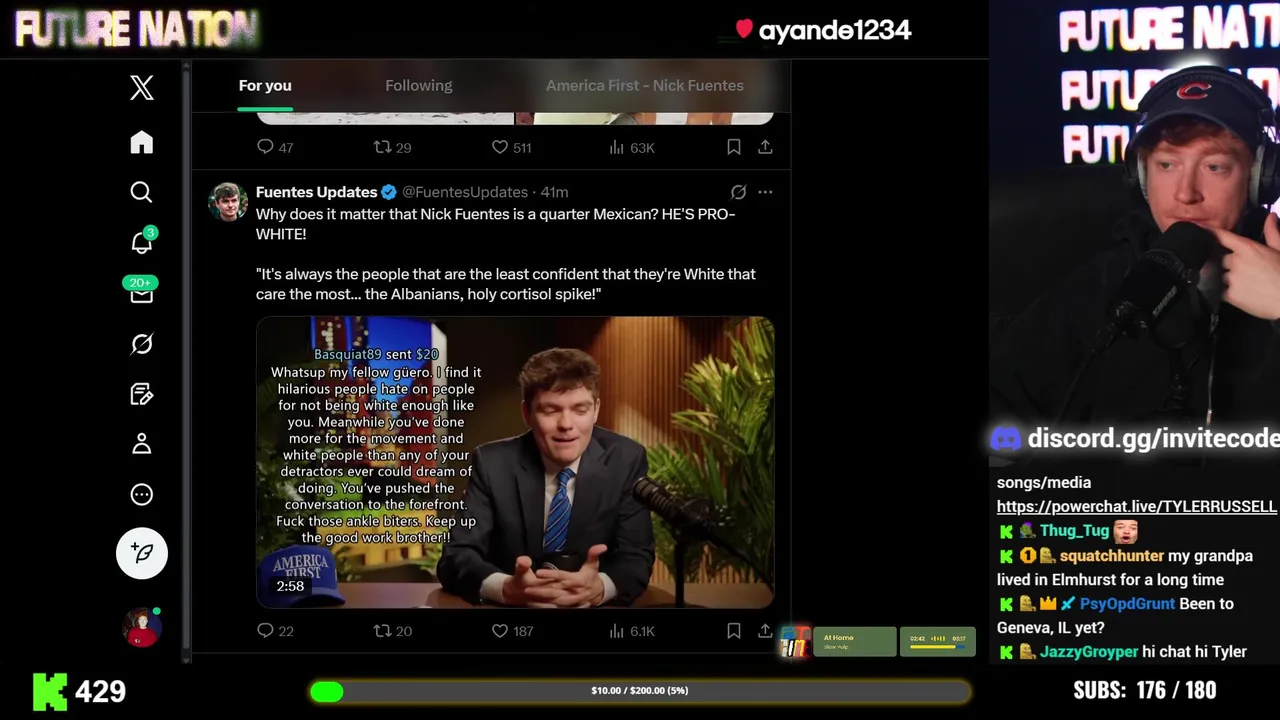Image resolution: width=1280 pixels, height=720 pixels.
Task: Go to the Home feed icon
Action: tap(141, 142)
